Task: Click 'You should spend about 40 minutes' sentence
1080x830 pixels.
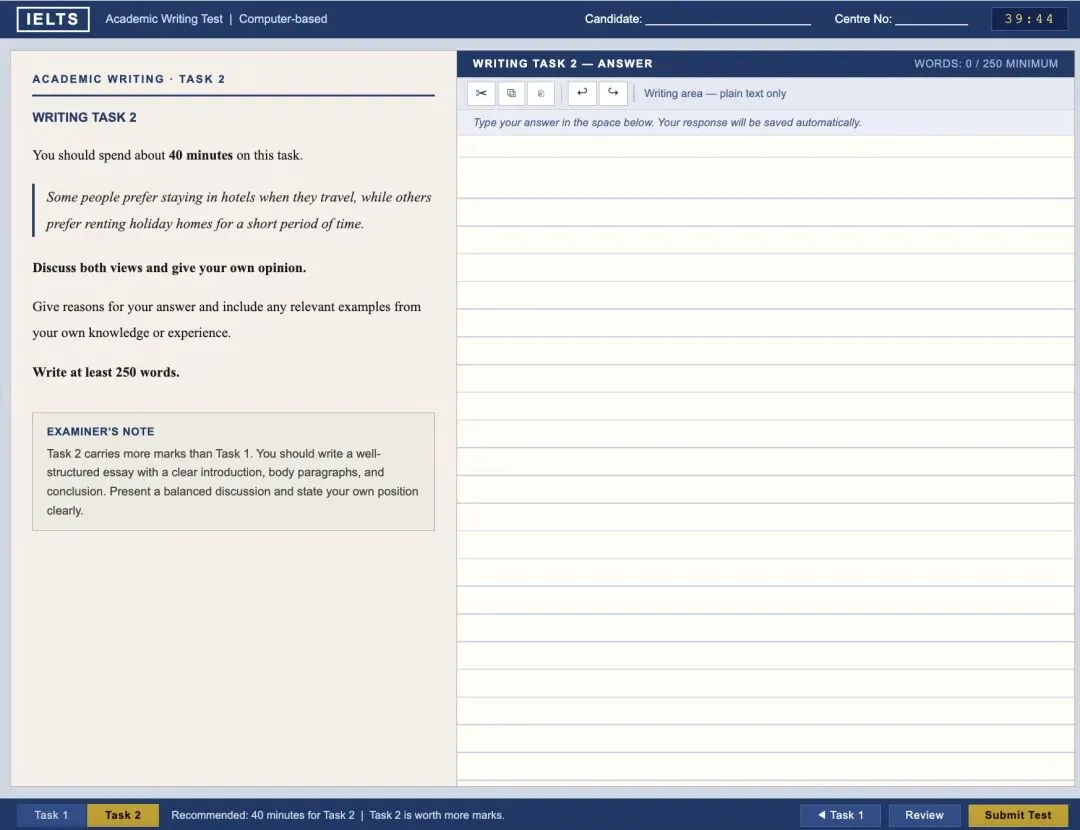Action: click(x=167, y=155)
